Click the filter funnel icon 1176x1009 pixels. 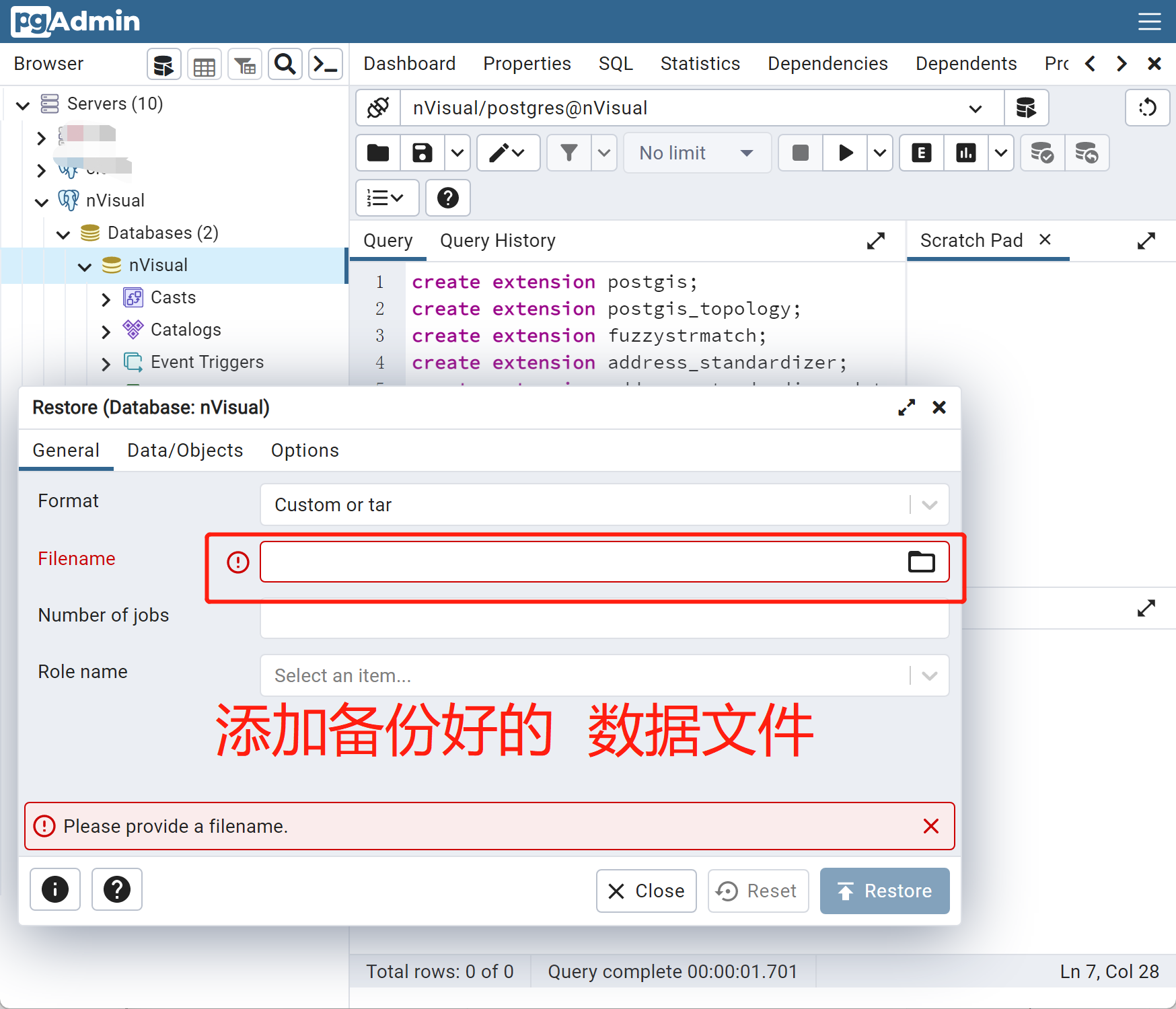pyautogui.click(x=569, y=153)
